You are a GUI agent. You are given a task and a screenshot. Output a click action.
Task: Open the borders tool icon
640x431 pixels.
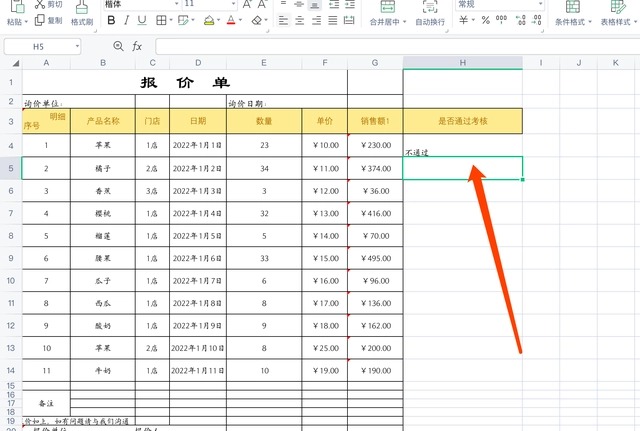(161, 20)
